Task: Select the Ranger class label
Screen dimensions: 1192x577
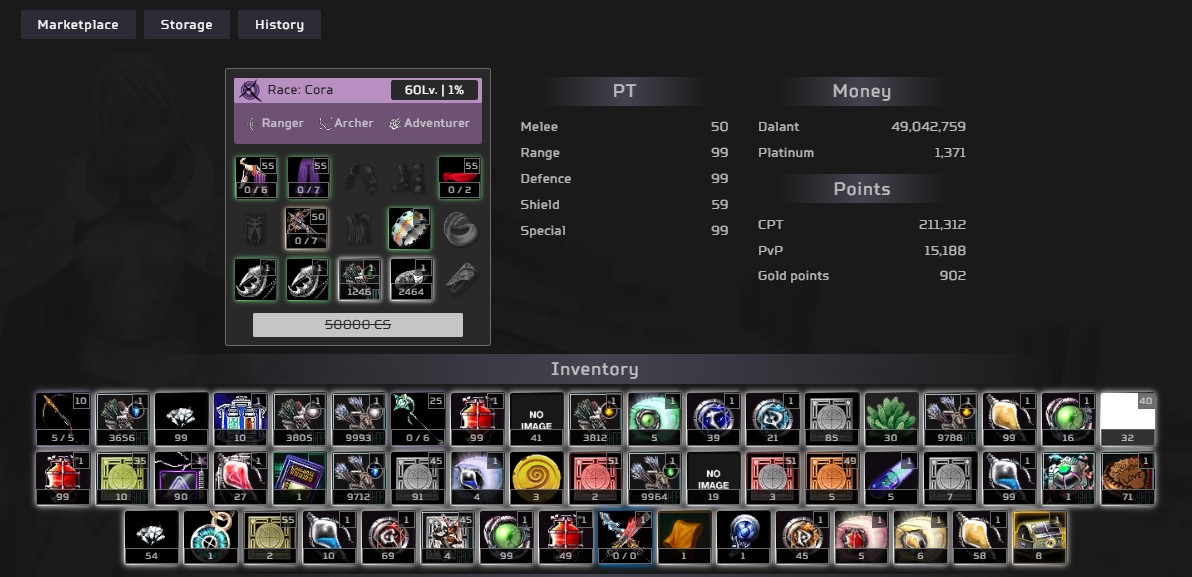Action: point(275,123)
